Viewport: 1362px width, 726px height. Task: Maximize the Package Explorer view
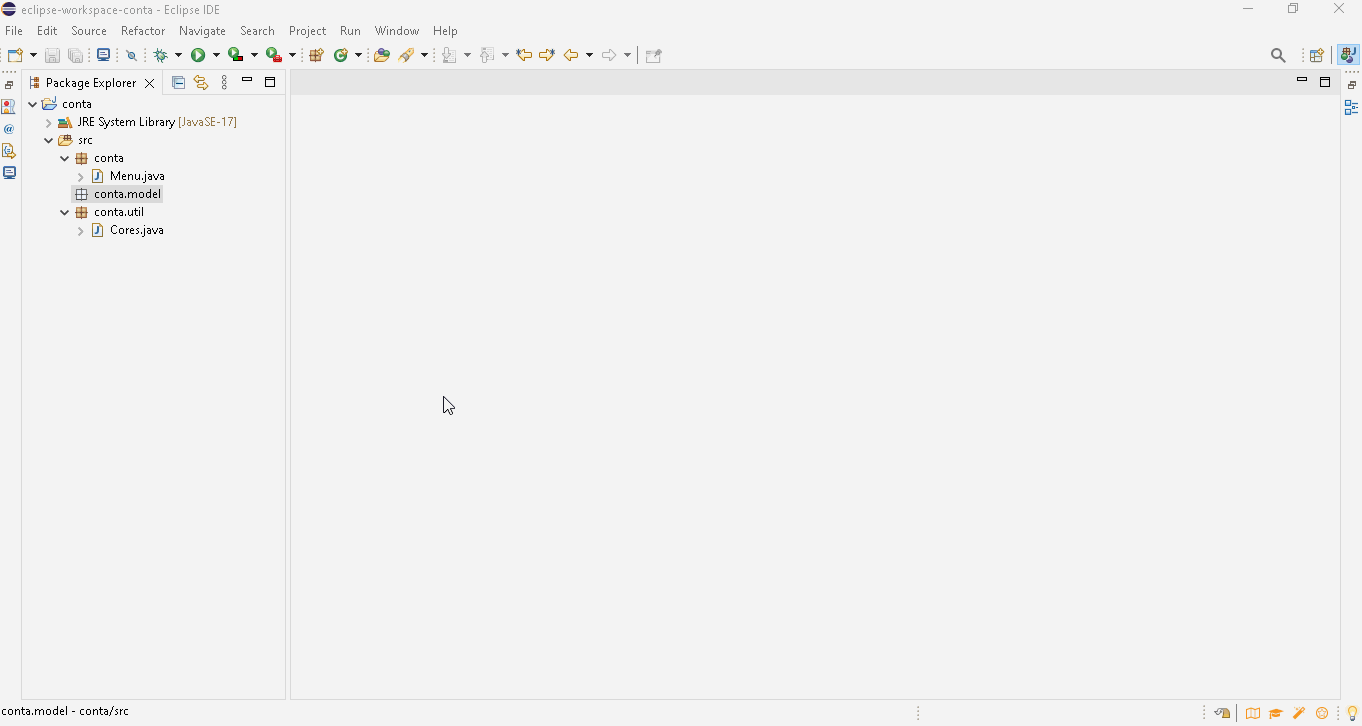tap(269, 82)
